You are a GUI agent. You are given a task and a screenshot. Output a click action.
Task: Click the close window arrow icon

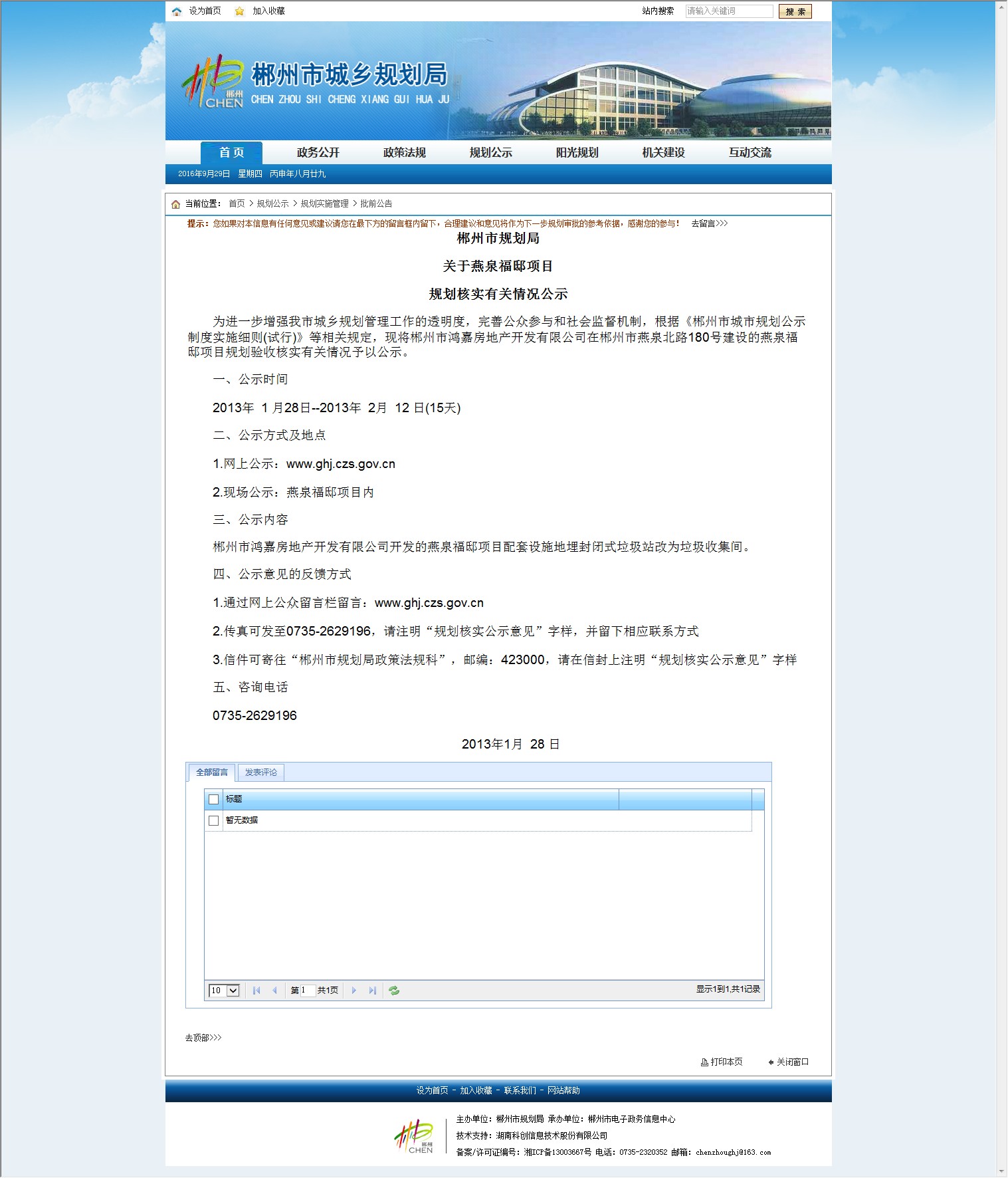[771, 1062]
